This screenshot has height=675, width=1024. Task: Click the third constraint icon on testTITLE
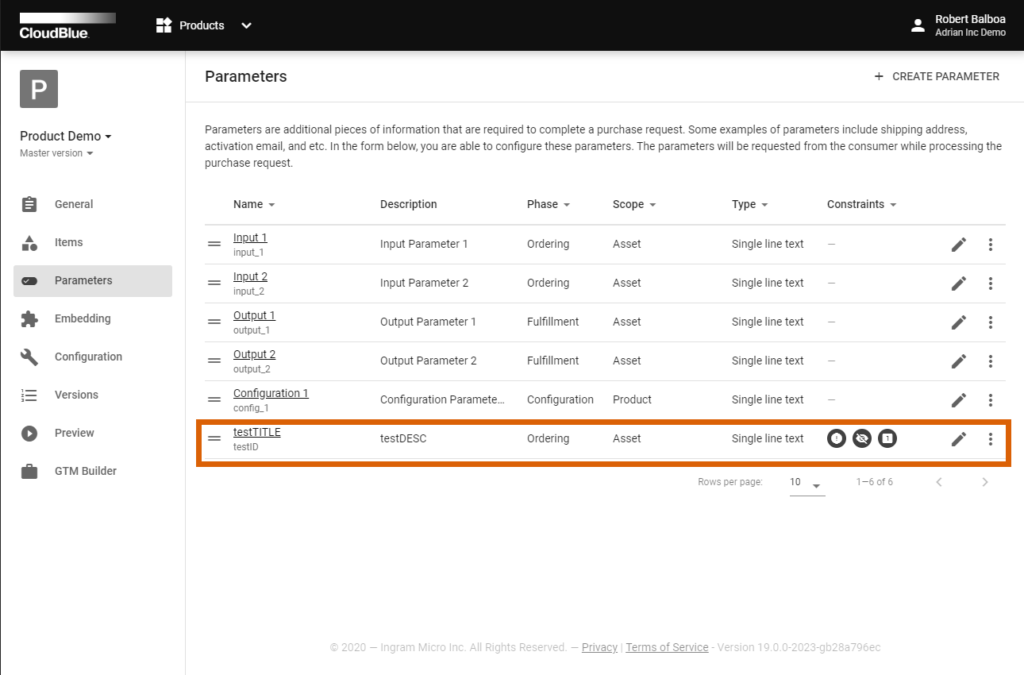(x=887, y=438)
